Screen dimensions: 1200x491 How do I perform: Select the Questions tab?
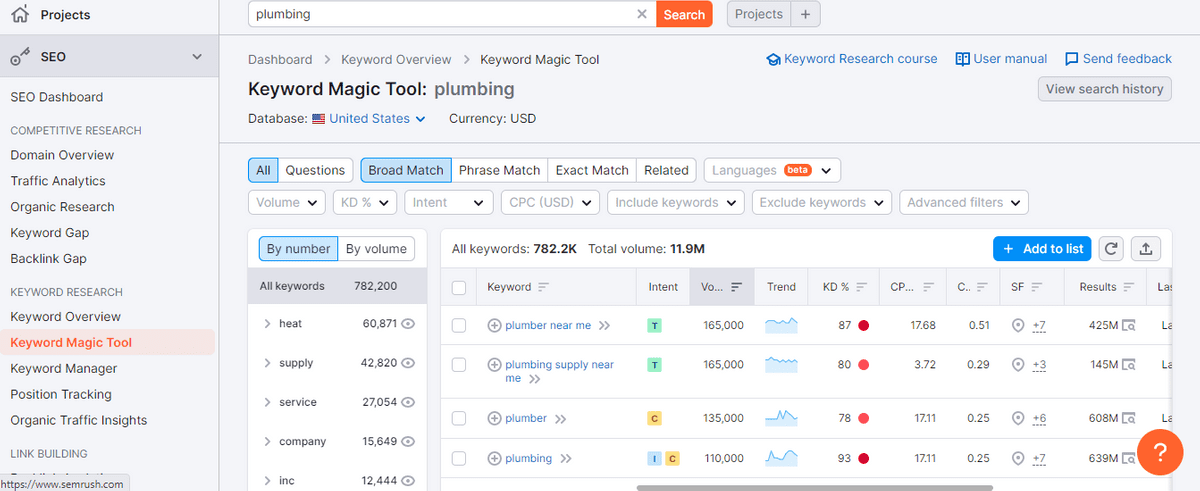tap(315, 170)
